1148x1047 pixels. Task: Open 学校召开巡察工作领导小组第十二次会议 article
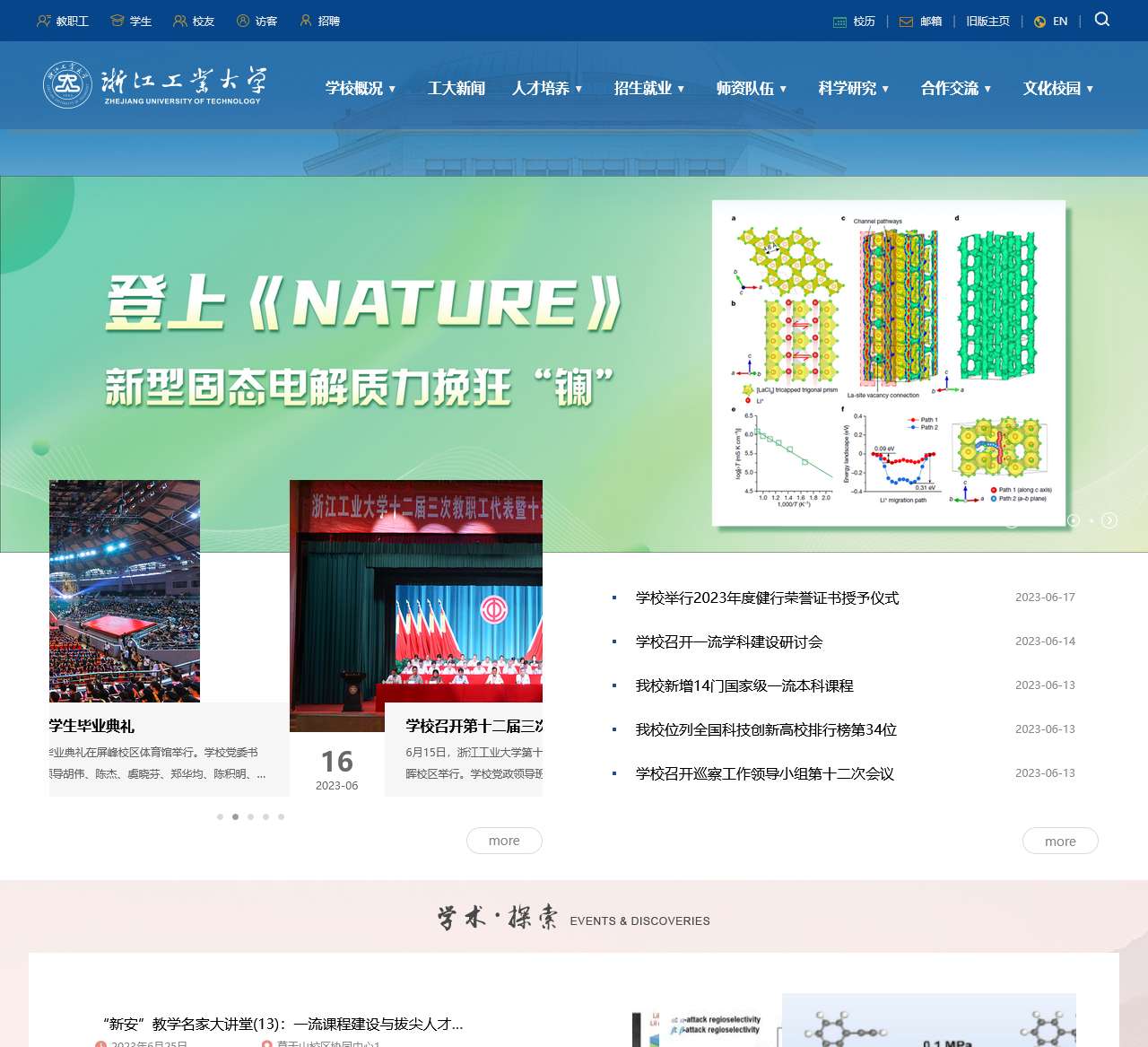765,773
